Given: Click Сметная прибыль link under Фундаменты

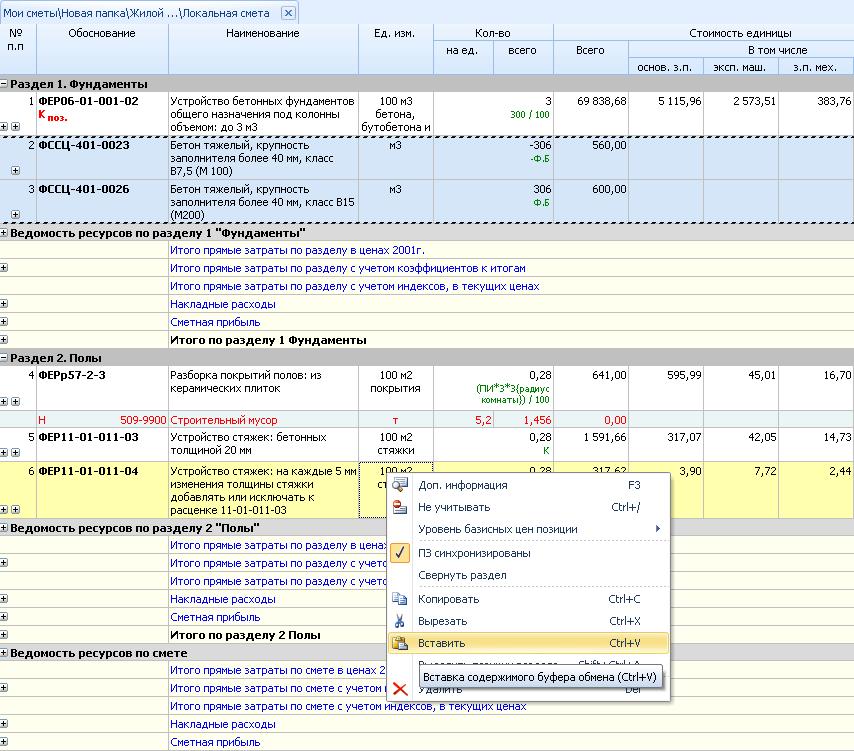Looking at the screenshot, I should (215, 322).
